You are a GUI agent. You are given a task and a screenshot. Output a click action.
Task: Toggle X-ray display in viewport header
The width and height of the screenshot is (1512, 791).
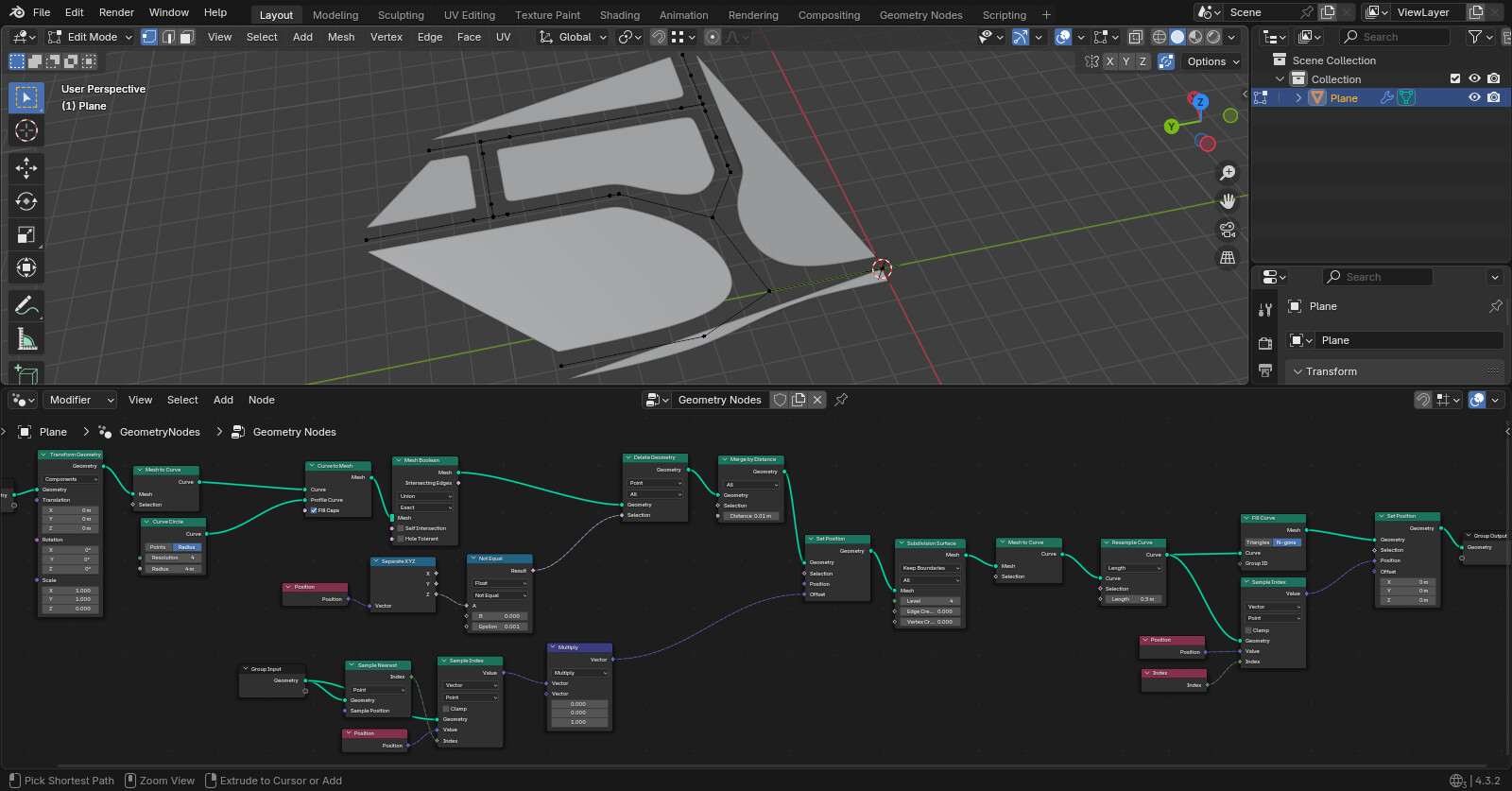pyautogui.click(x=1135, y=37)
